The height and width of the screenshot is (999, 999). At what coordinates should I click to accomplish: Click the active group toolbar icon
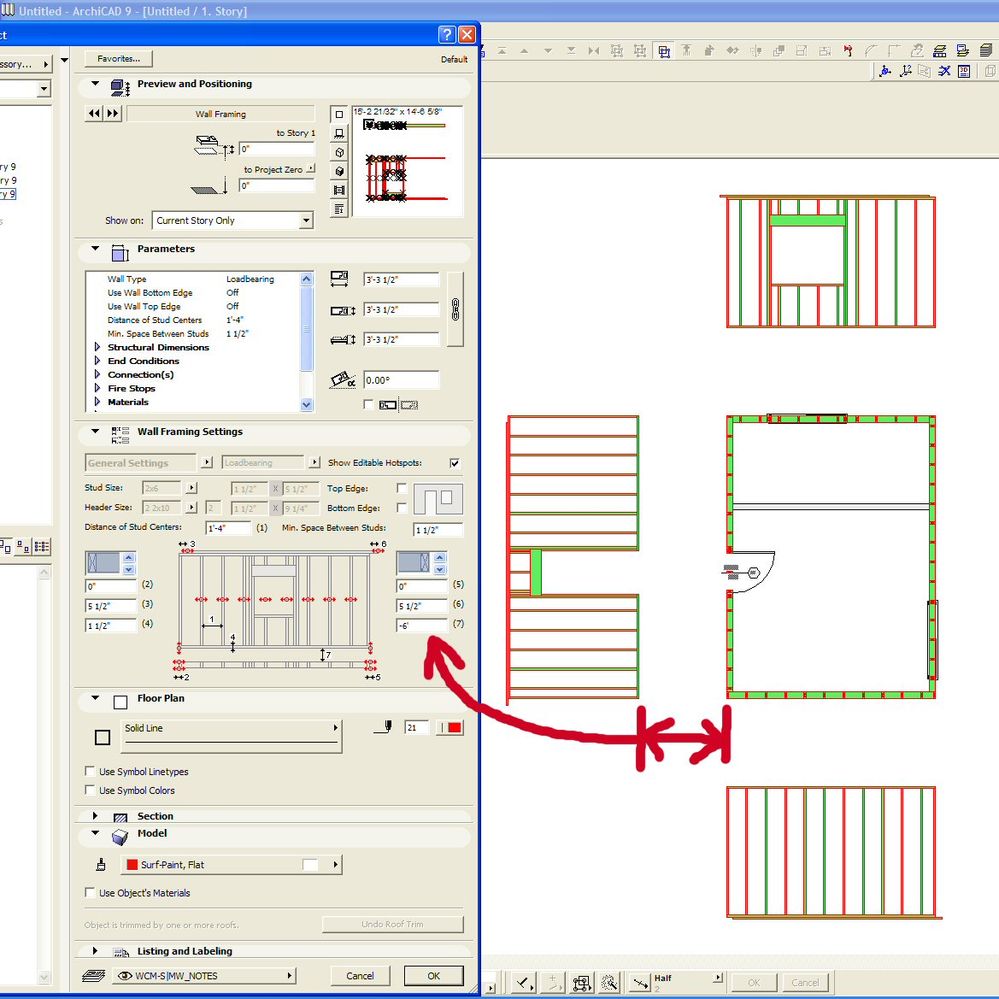click(664, 51)
